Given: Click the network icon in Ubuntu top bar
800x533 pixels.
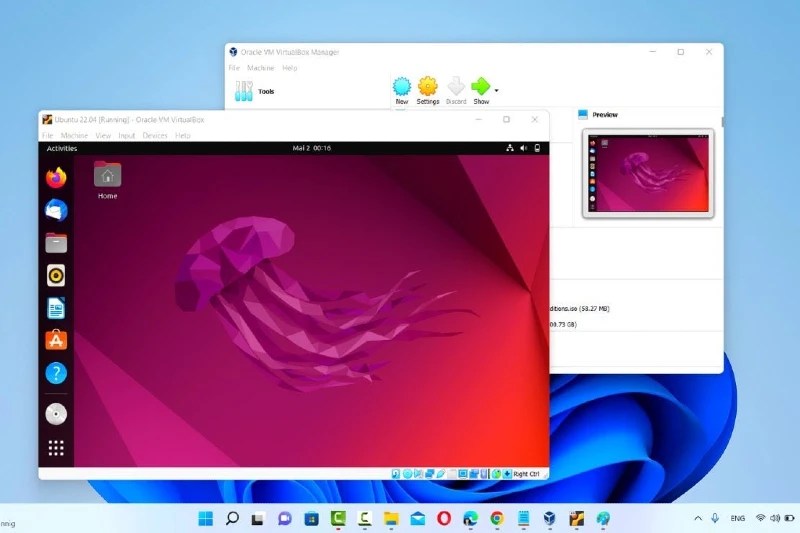Looking at the screenshot, I should coord(509,148).
